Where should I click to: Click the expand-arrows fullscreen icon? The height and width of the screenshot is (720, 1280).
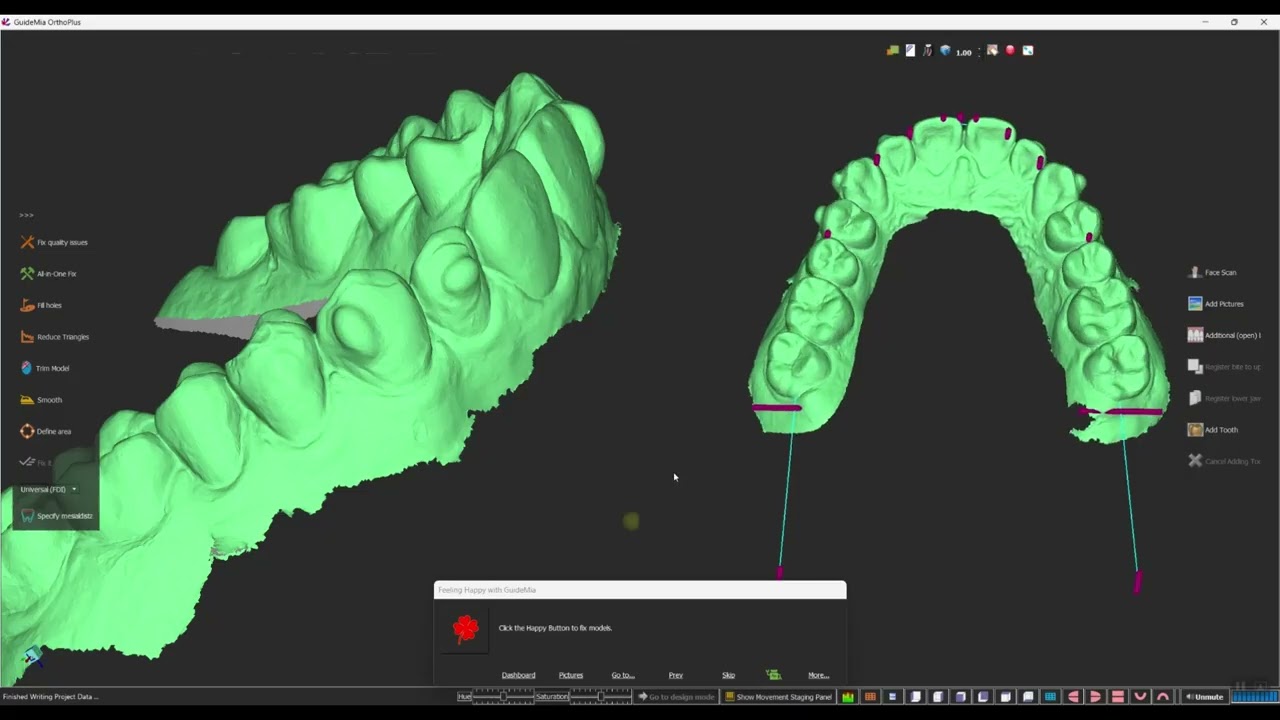1028,50
